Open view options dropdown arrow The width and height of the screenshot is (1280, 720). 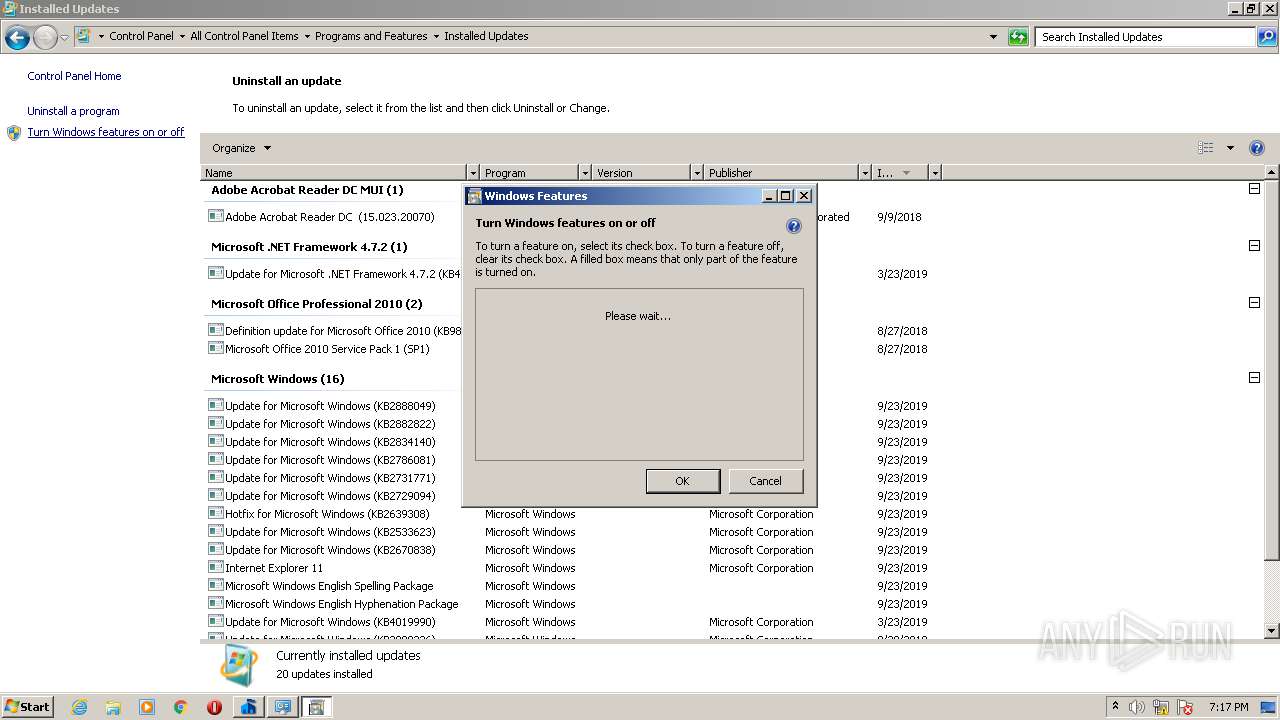1230,148
